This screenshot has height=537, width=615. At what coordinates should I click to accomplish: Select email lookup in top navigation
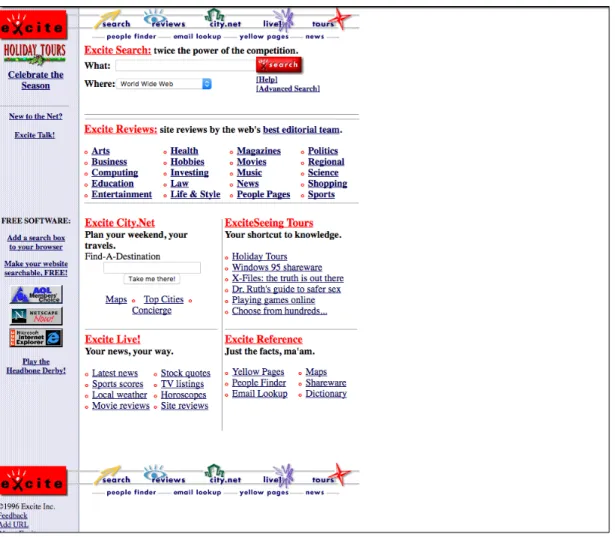pyautogui.click(x=197, y=36)
